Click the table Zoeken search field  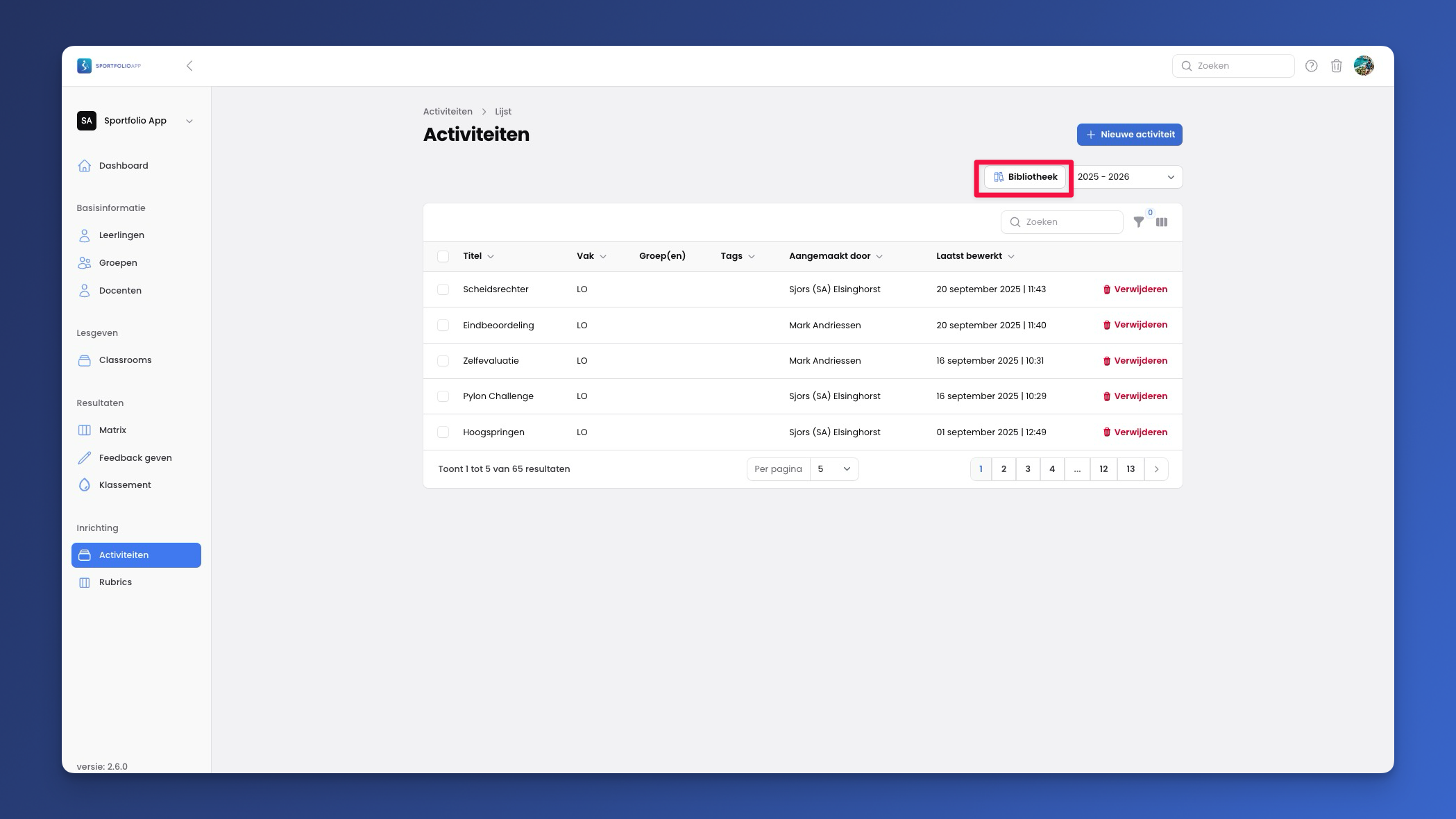(x=1062, y=222)
